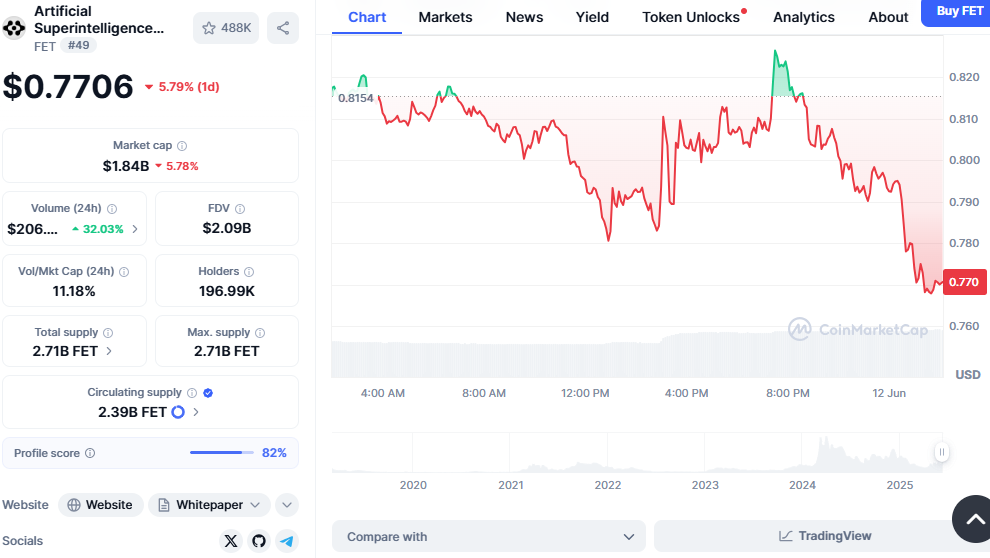The width and height of the screenshot is (990, 558).
Task: Expand Volume (24h) details chevron
Action: point(134,229)
